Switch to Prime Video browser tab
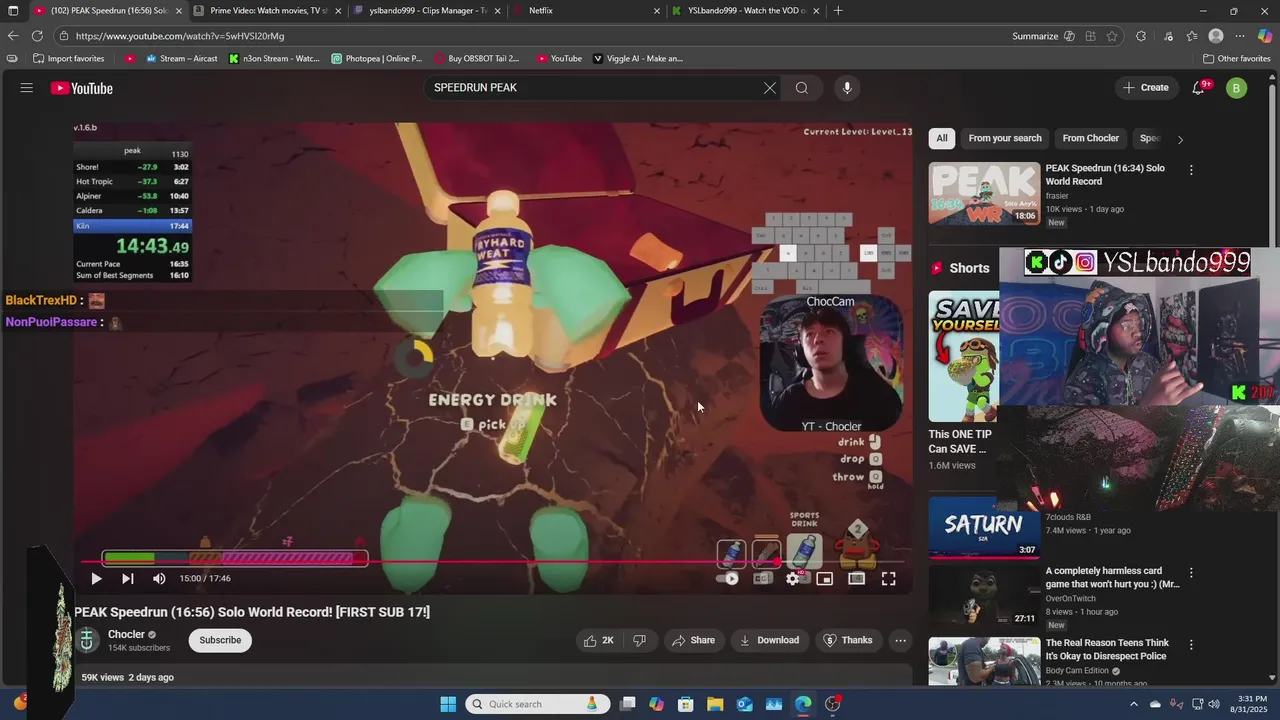The width and height of the screenshot is (1280, 720). point(268,11)
